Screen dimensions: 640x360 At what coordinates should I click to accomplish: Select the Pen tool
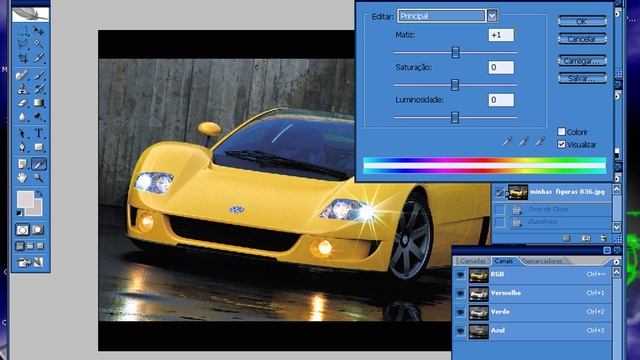click(22, 147)
